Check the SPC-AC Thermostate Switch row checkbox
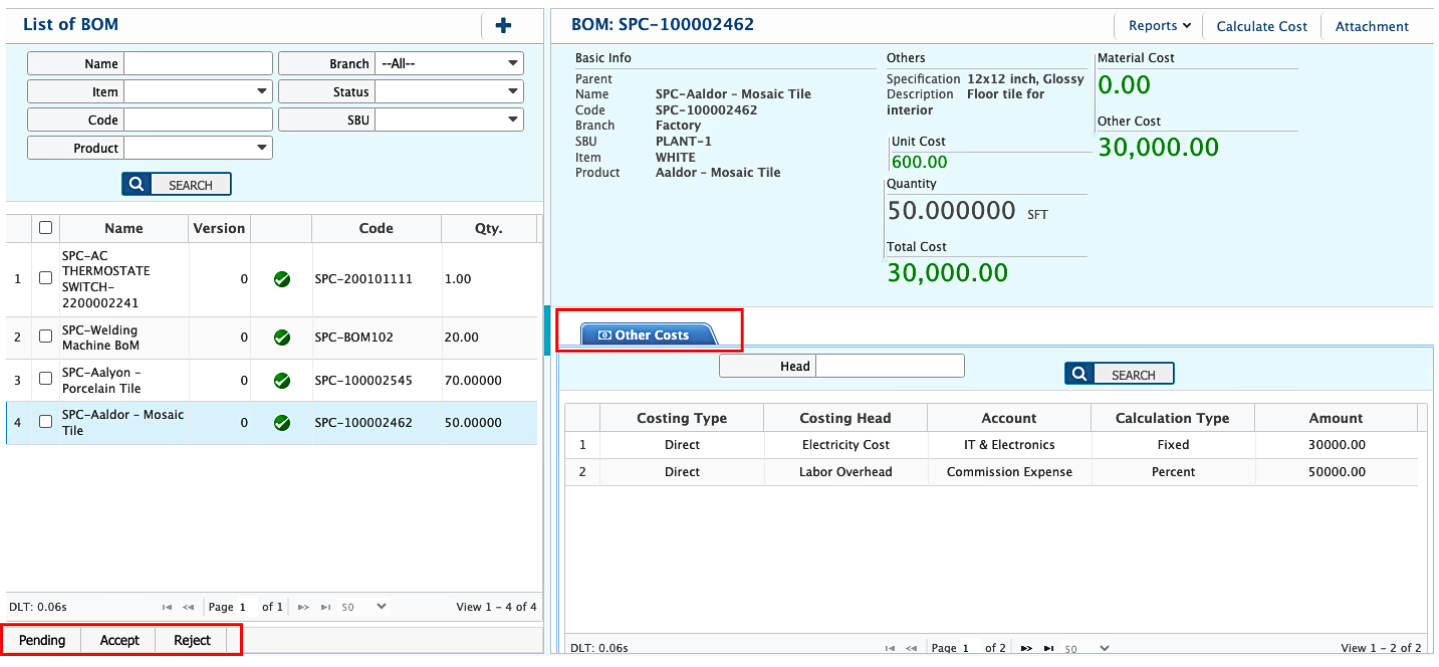Image resolution: width=1439 pixels, height=667 pixels. [45, 279]
